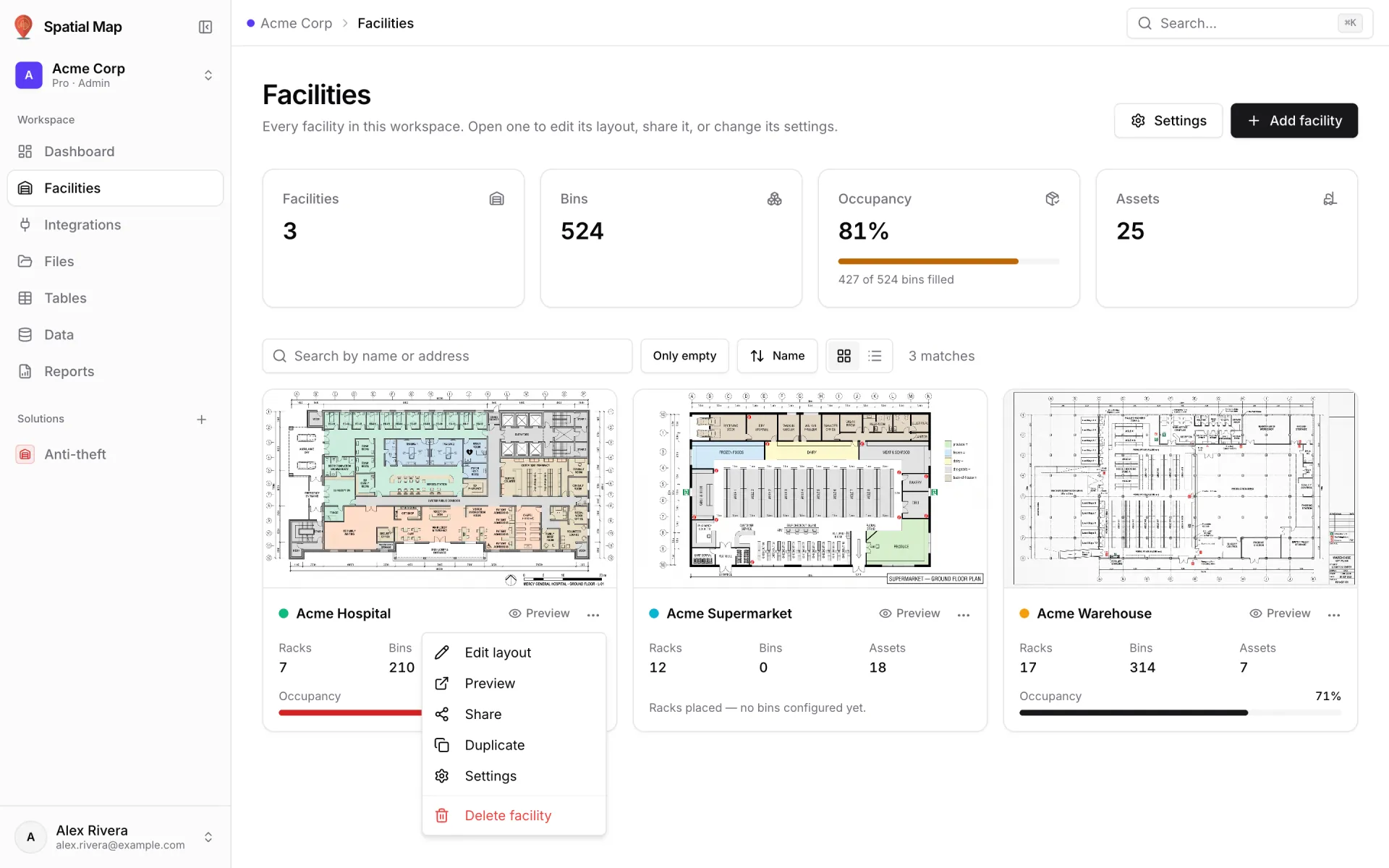Screen dimensions: 1389x868
Task: Open more options for Acme Supermarket
Action: 964,615
